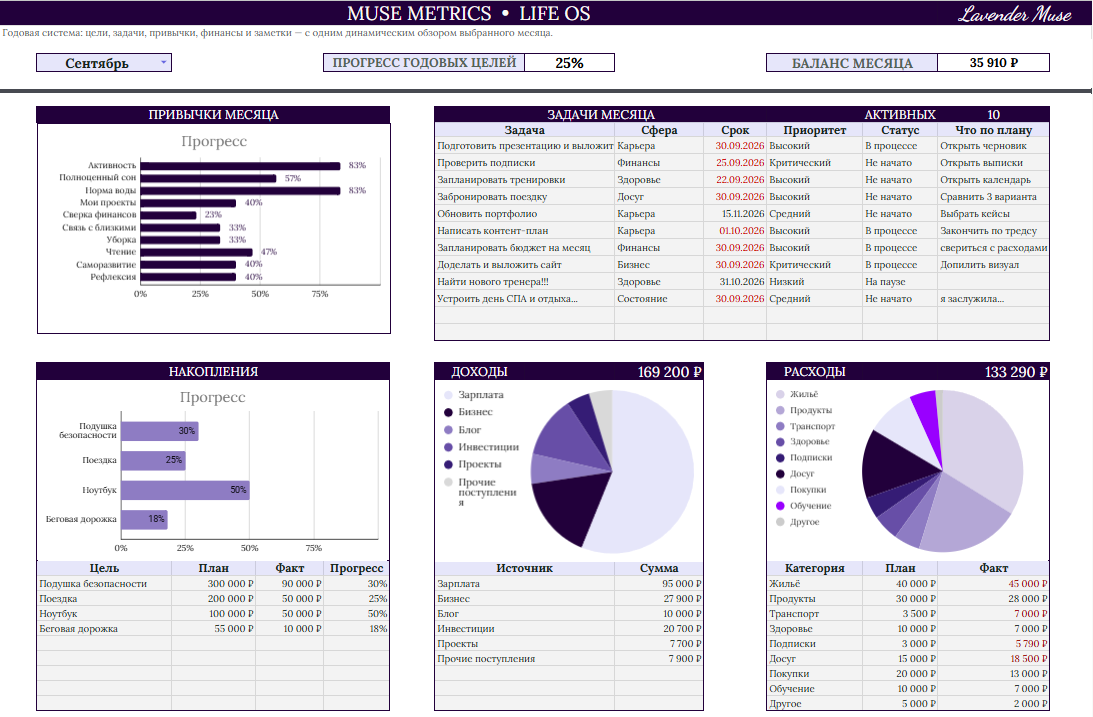Click the Инвестиции legend dot in Доходы
The height and width of the screenshot is (717, 1093).
(x=448, y=447)
